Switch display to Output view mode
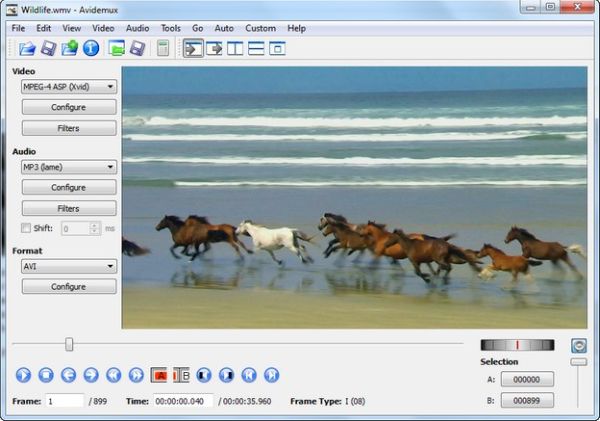This screenshot has height=421, width=600. click(x=214, y=48)
